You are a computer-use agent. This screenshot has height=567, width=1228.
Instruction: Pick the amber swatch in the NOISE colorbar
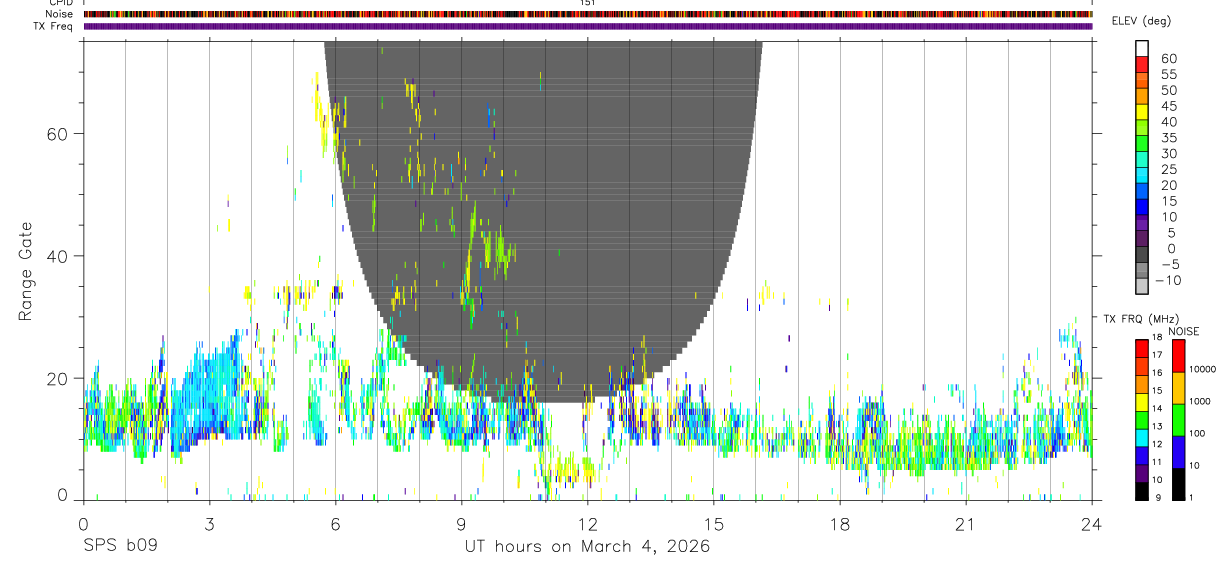1178,388
